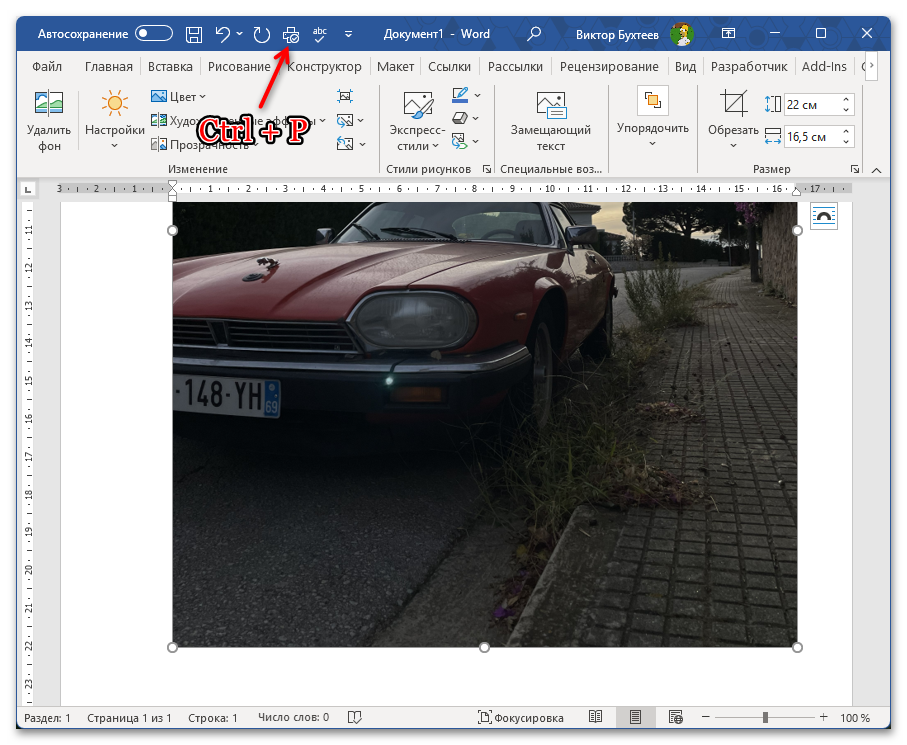Click the Alt Text (Замещающий текст) icon
This screenshot has height=745, width=907.
click(x=551, y=121)
